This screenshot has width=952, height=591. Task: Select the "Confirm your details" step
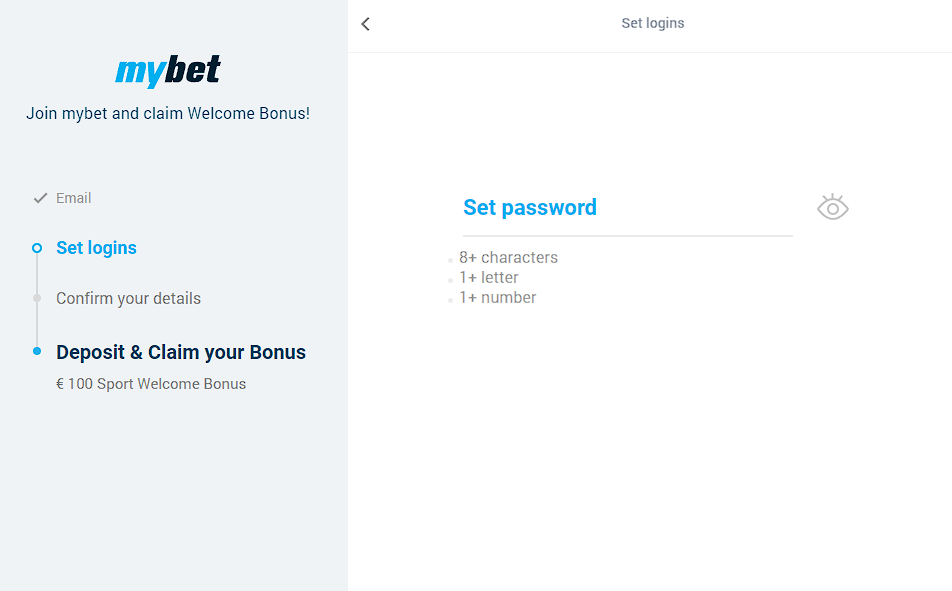click(x=128, y=298)
